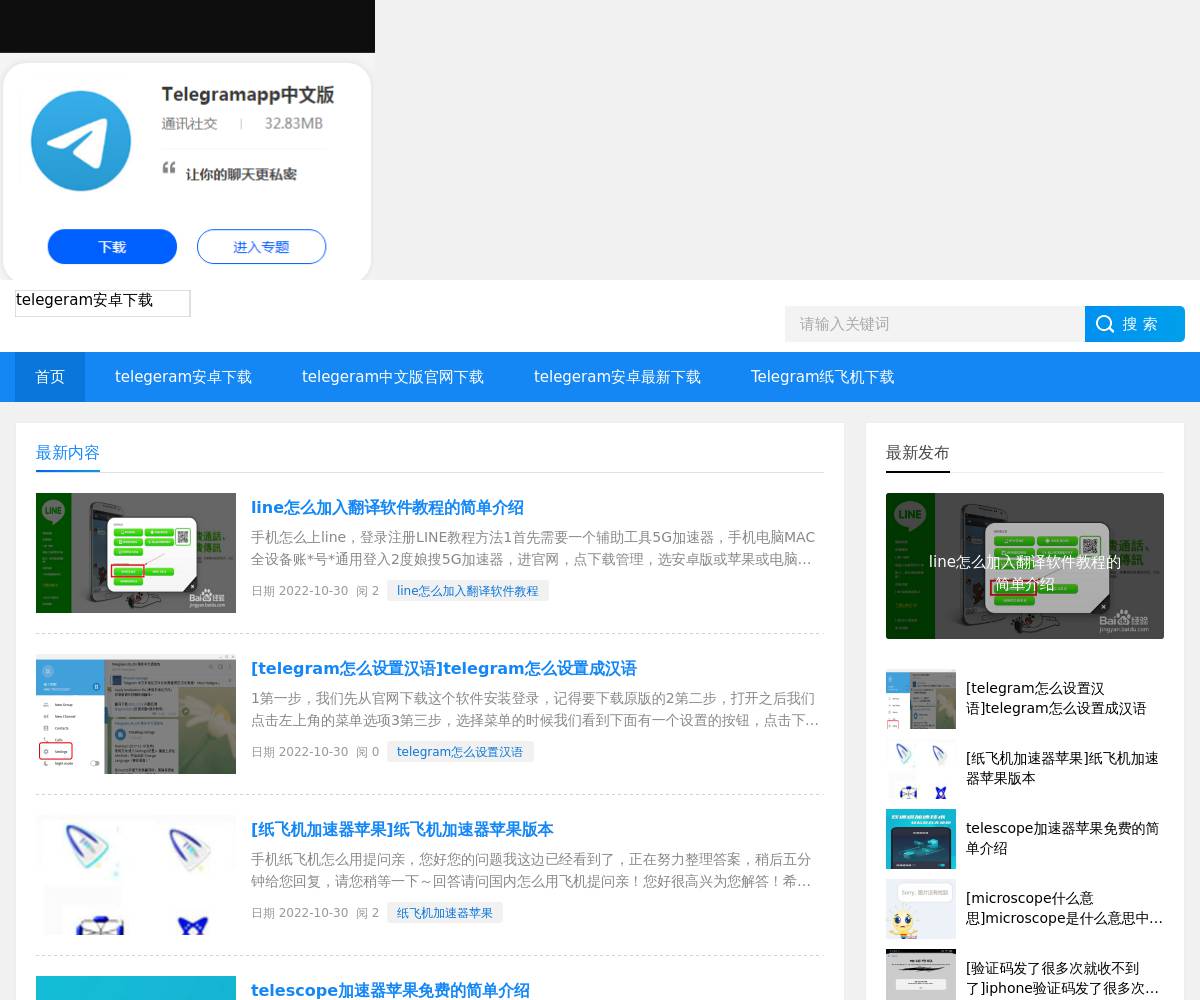This screenshot has width=1200, height=1000.
Task: Open article title telegram怎么设置成汉语 in 最新内容
Action: (x=444, y=669)
